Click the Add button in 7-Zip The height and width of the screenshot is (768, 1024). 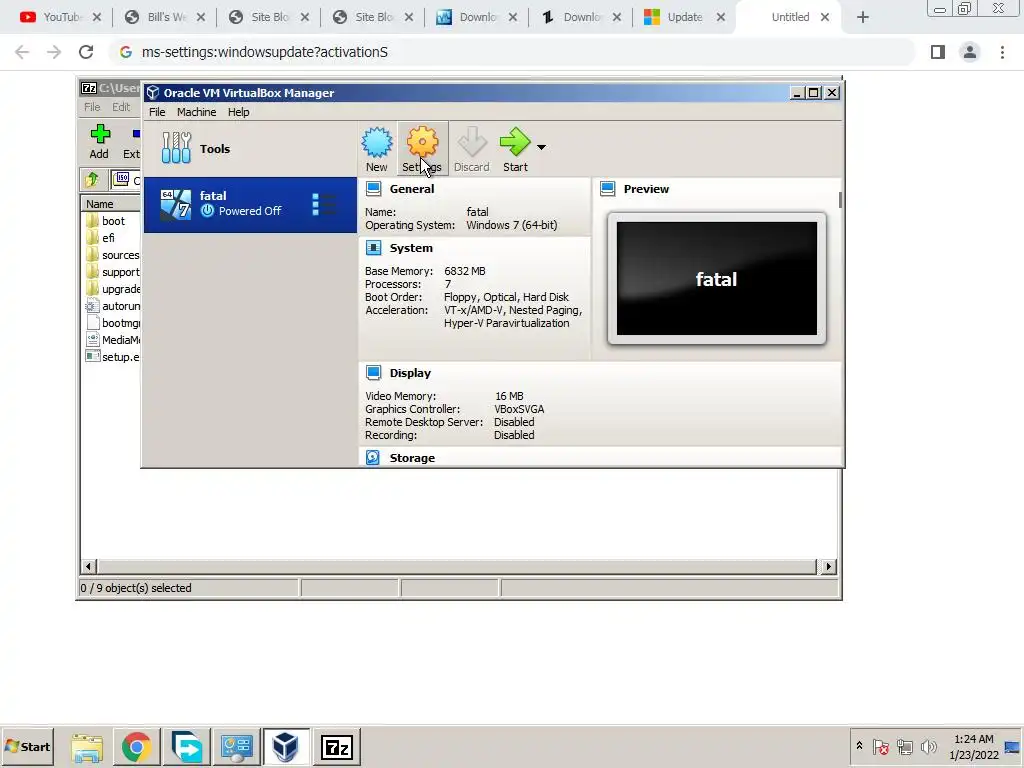[x=99, y=142]
